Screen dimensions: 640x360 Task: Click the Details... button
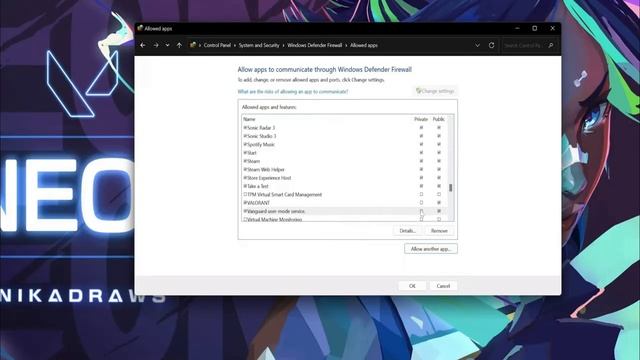pos(407,231)
